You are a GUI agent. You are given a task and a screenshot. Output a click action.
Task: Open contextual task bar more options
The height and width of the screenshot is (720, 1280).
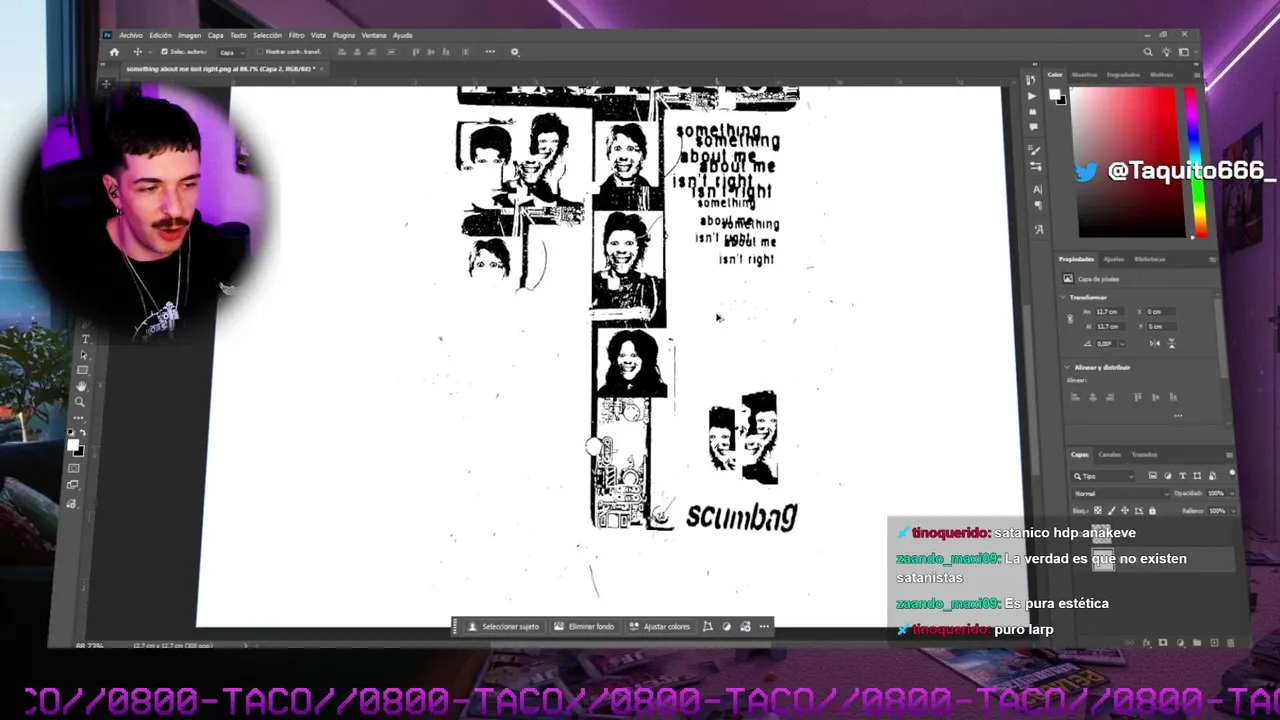tap(764, 627)
